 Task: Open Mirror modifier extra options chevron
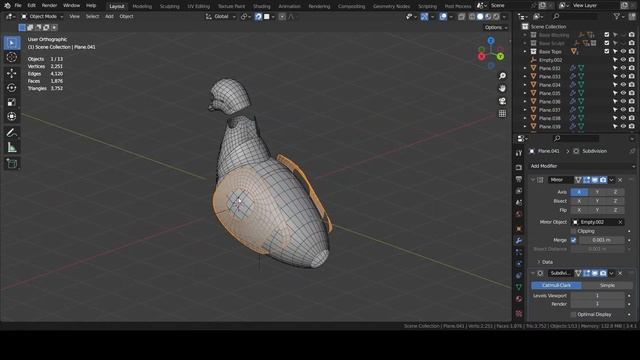pos(611,180)
